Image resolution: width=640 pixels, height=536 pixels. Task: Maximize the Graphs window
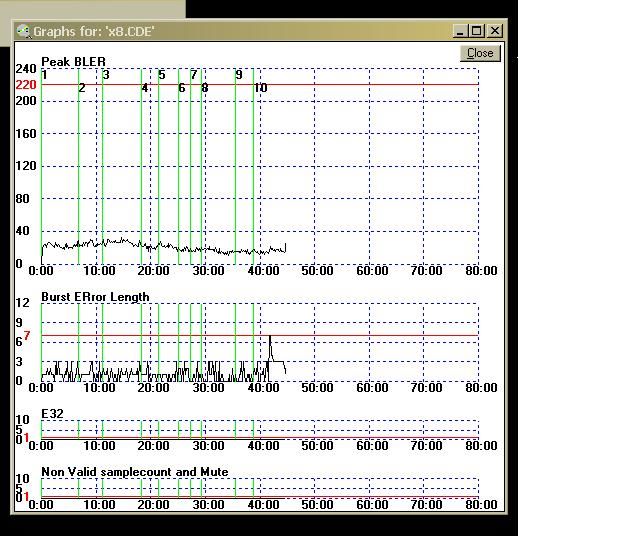(x=477, y=31)
